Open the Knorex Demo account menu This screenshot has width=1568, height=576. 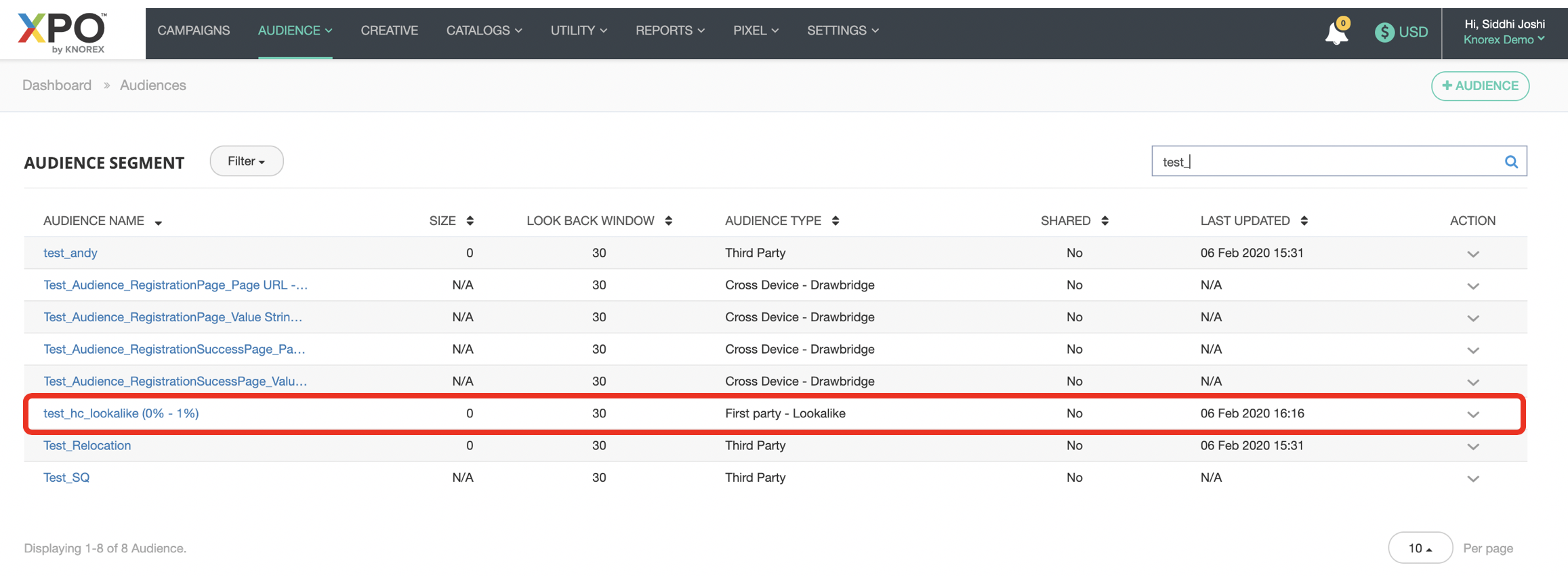1504,40
